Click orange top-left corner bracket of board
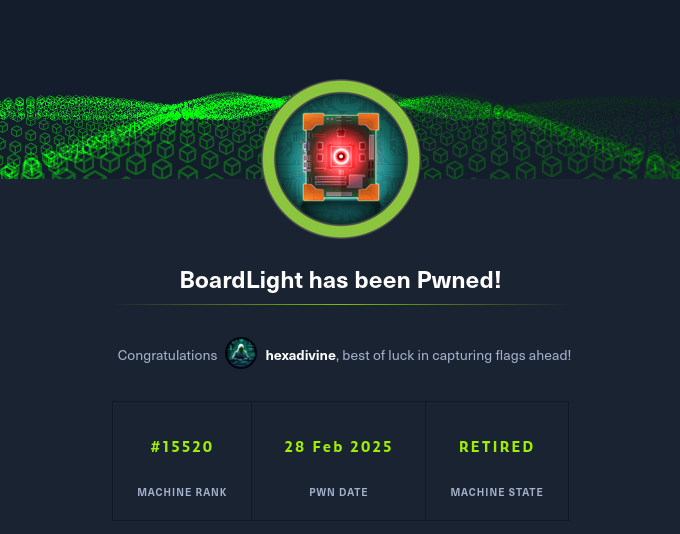The height and width of the screenshot is (534, 680). tap(313, 121)
